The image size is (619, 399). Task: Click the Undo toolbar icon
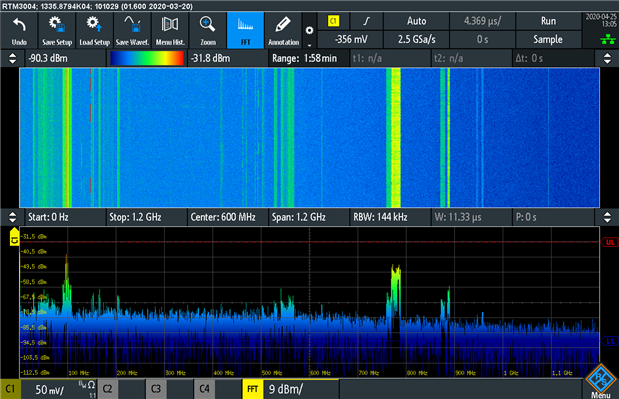[19, 31]
